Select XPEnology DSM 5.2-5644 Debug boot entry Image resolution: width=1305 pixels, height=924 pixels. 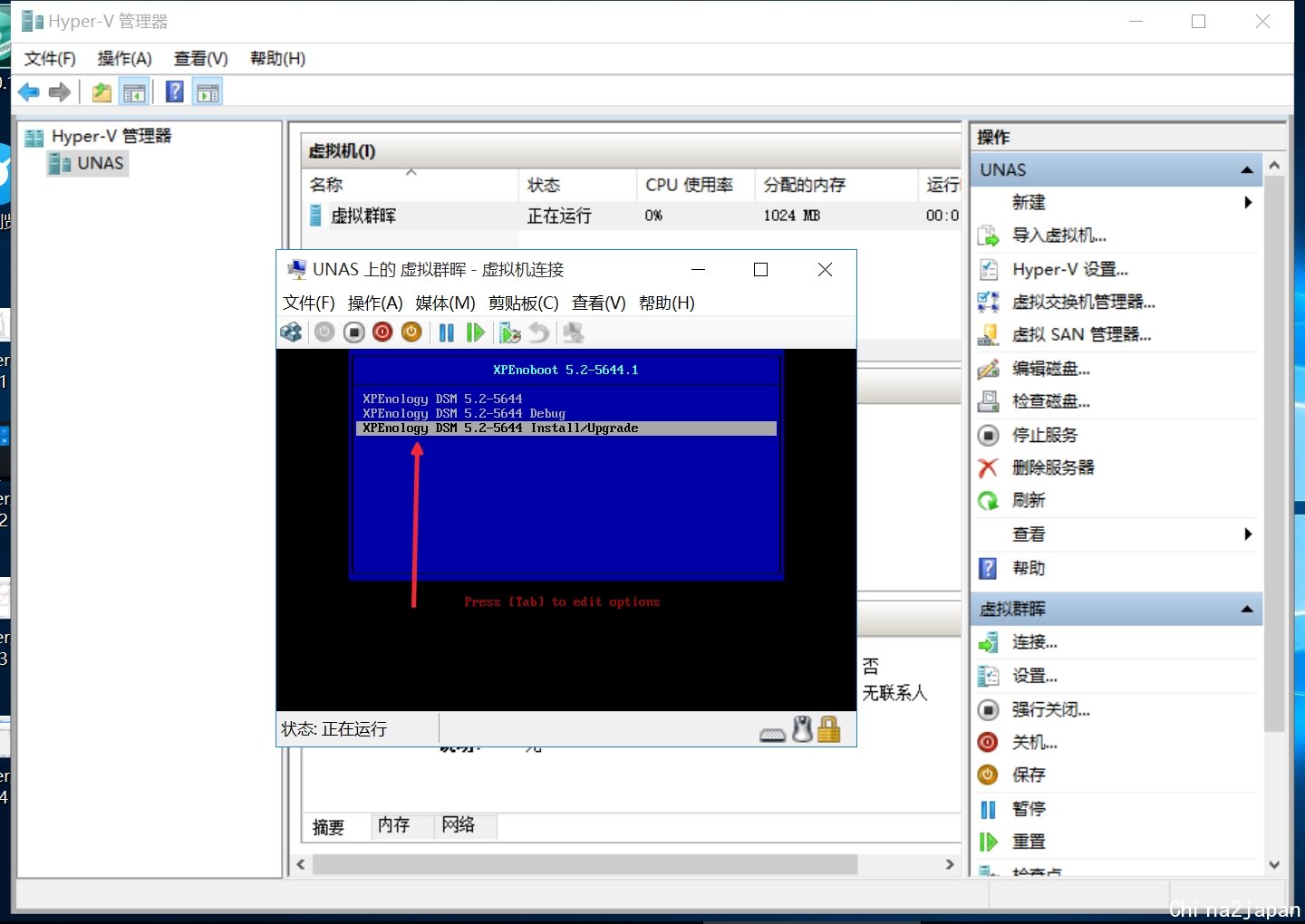point(566,413)
